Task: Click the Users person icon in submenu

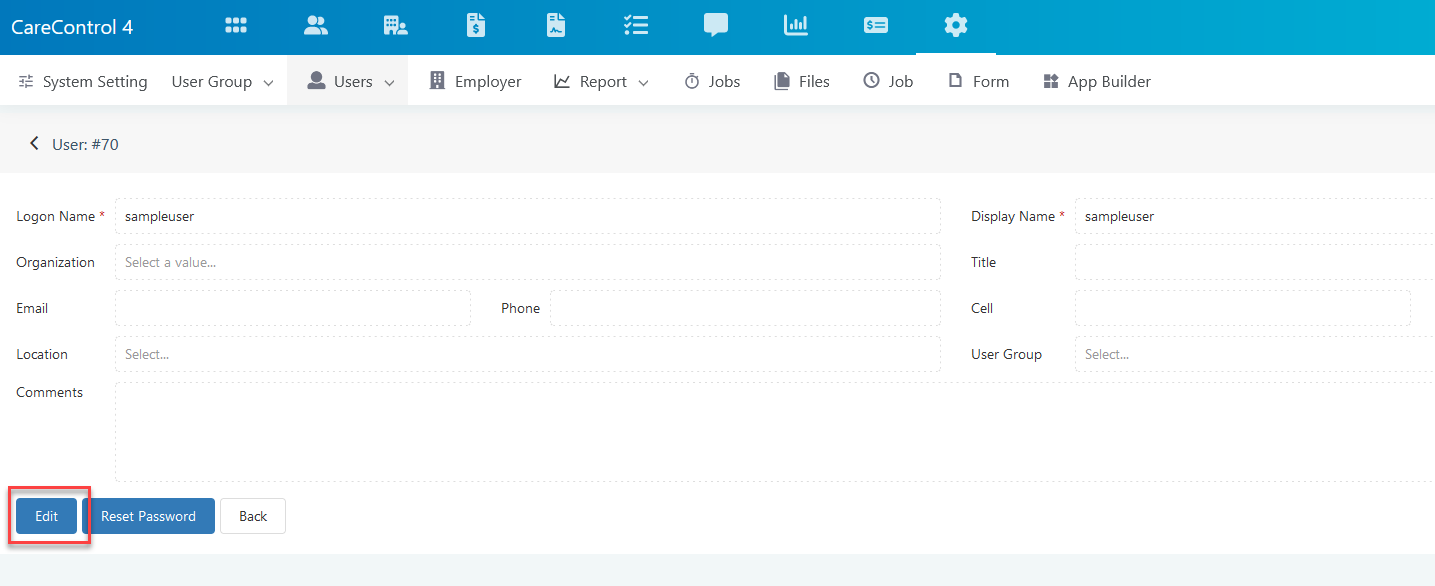Action: tap(316, 81)
